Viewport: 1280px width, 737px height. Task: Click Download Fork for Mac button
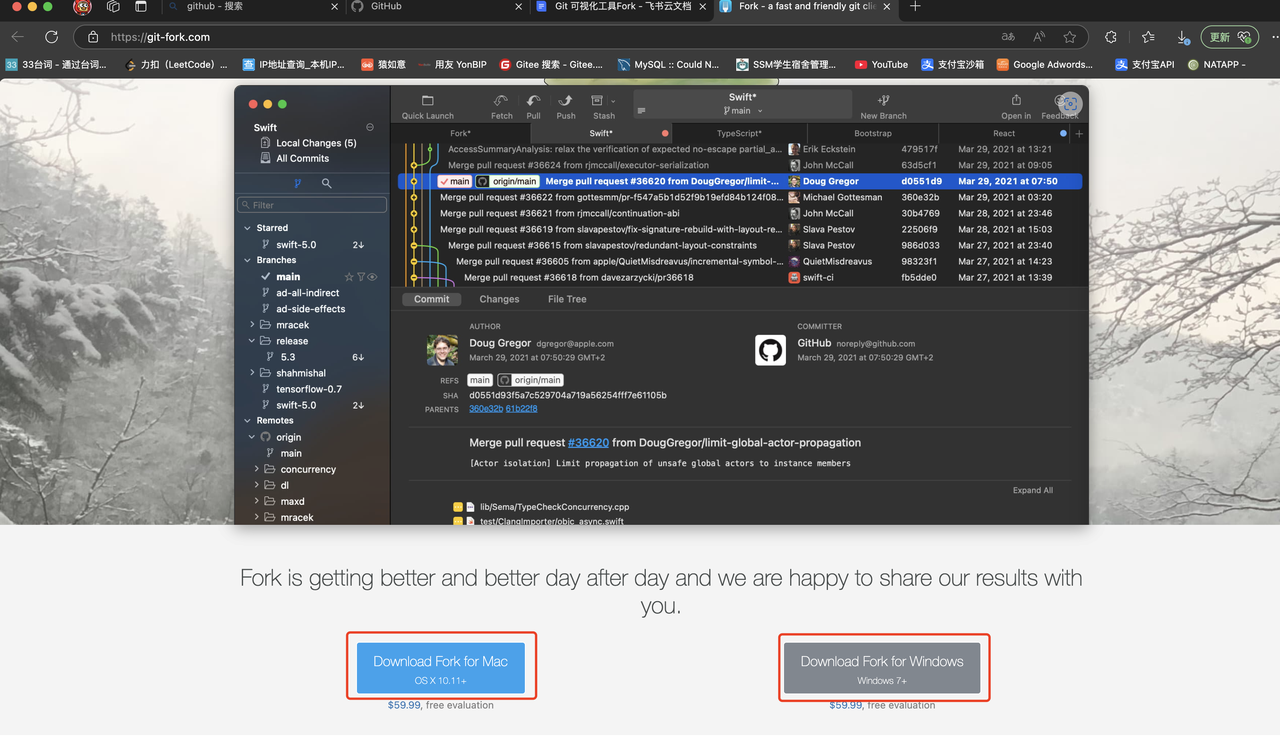click(x=441, y=668)
